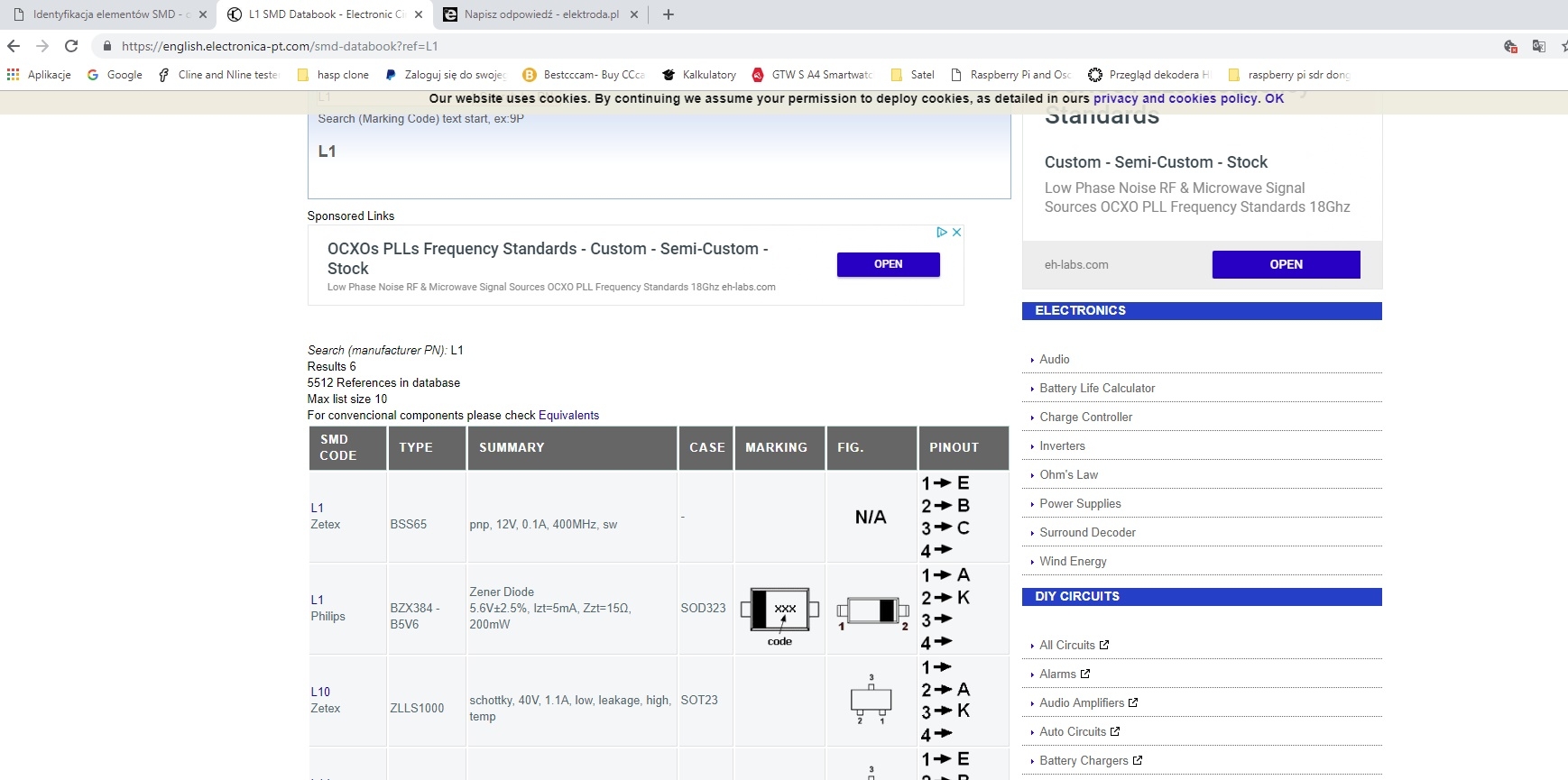The height and width of the screenshot is (780, 1568).
Task: Open the Google bookmark
Action: (115, 75)
